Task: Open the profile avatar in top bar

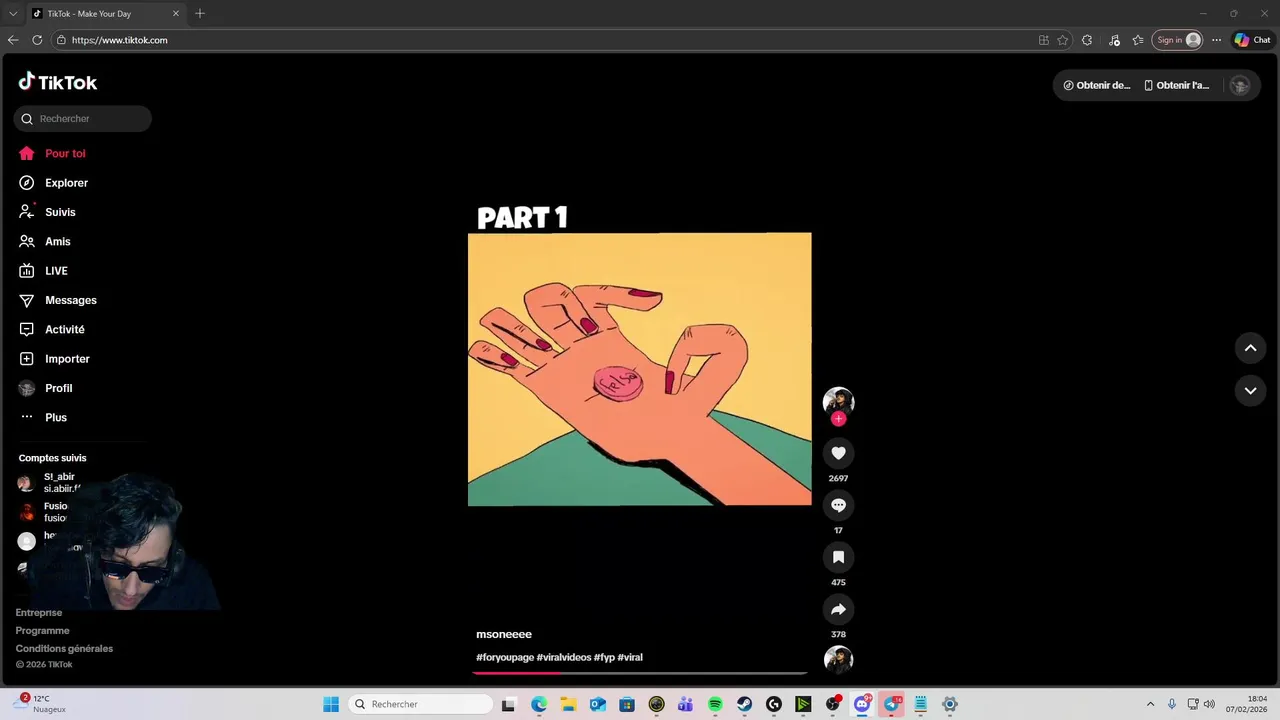Action: (x=1240, y=85)
